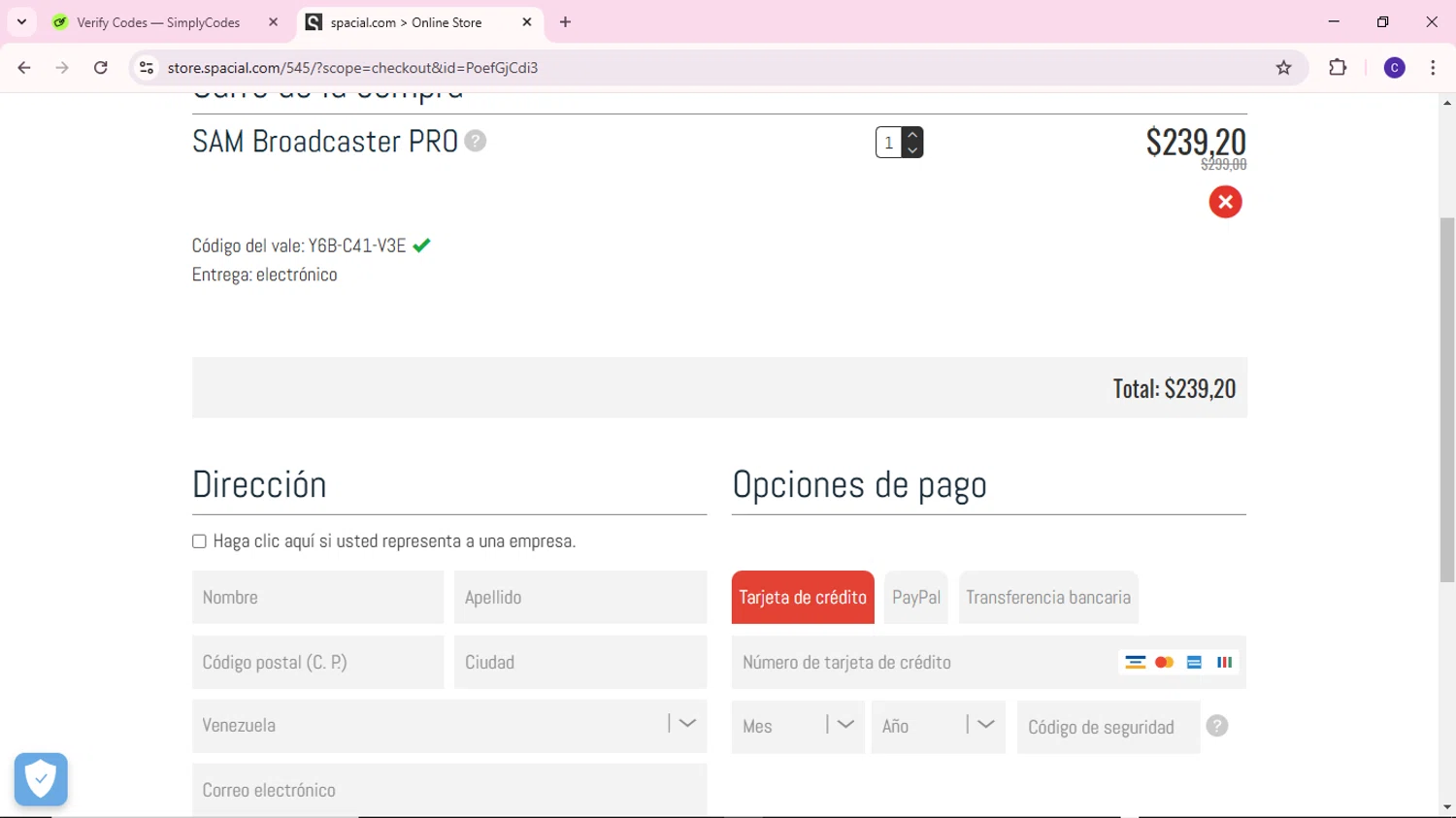Minimize the browser window
The height and width of the screenshot is (818, 1456).
coord(1334,21)
